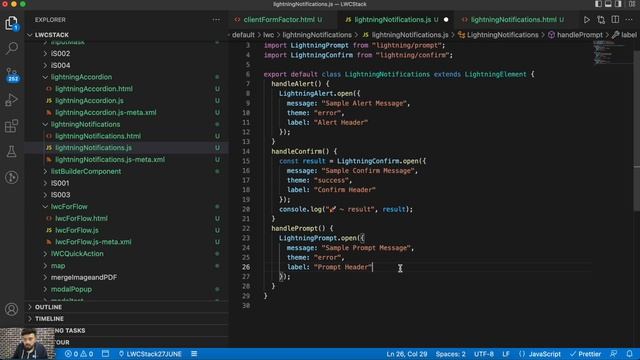Expand the lWCQuickAction folder
640x360 pixels.
[x=77, y=254]
